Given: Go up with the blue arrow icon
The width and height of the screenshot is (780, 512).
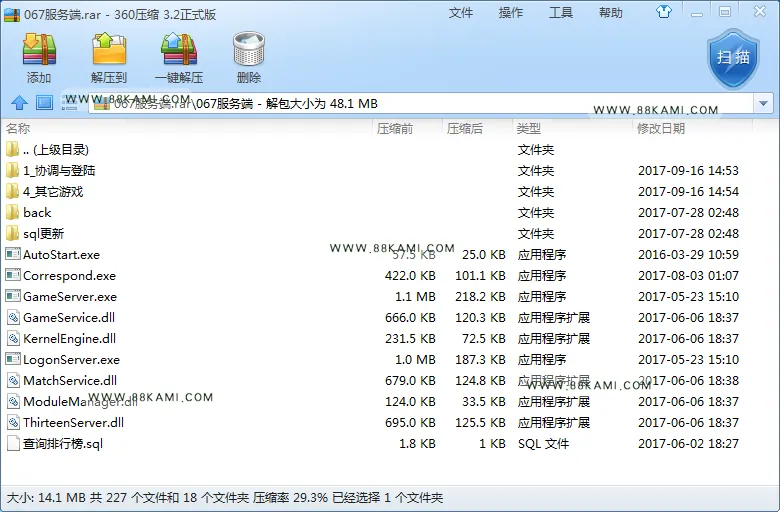Looking at the screenshot, I should click(19, 103).
